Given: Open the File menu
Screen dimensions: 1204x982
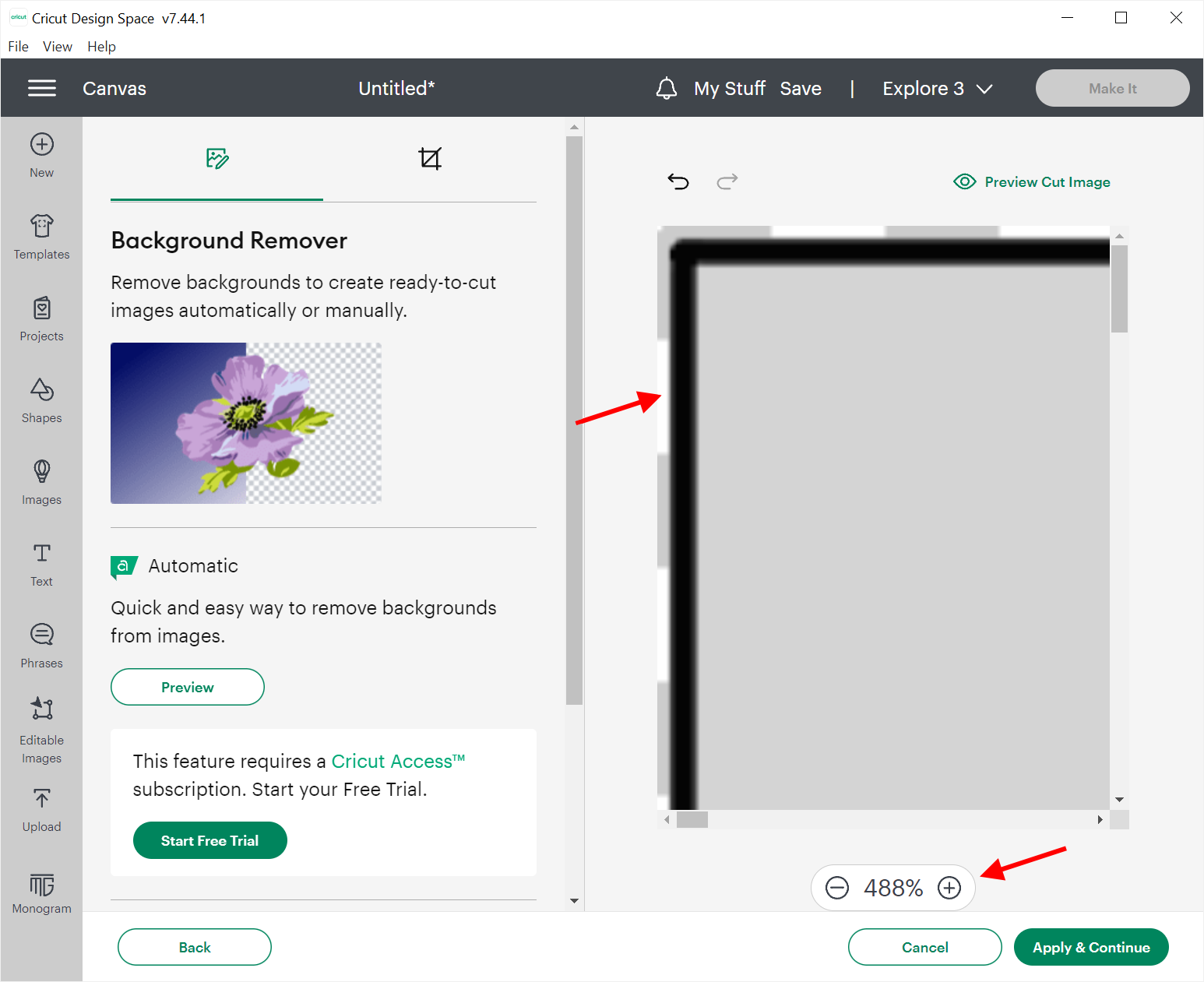Looking at the screenshot, I should [x=18, y=47].
